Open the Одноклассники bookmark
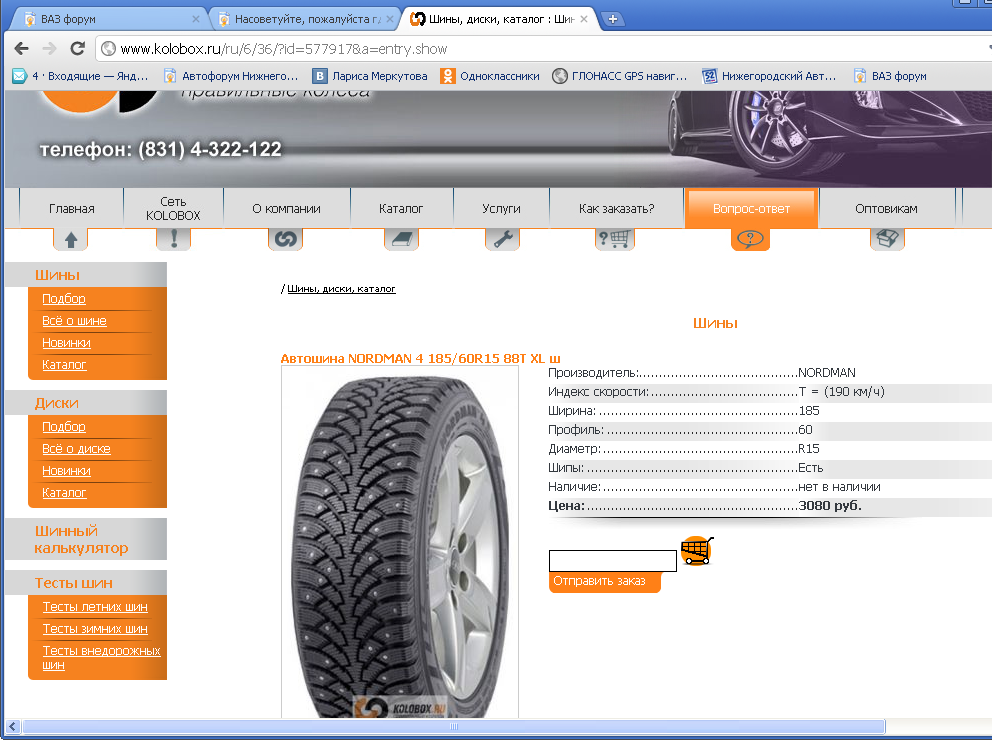Screen dimensions: 992x740 point(490,76)
